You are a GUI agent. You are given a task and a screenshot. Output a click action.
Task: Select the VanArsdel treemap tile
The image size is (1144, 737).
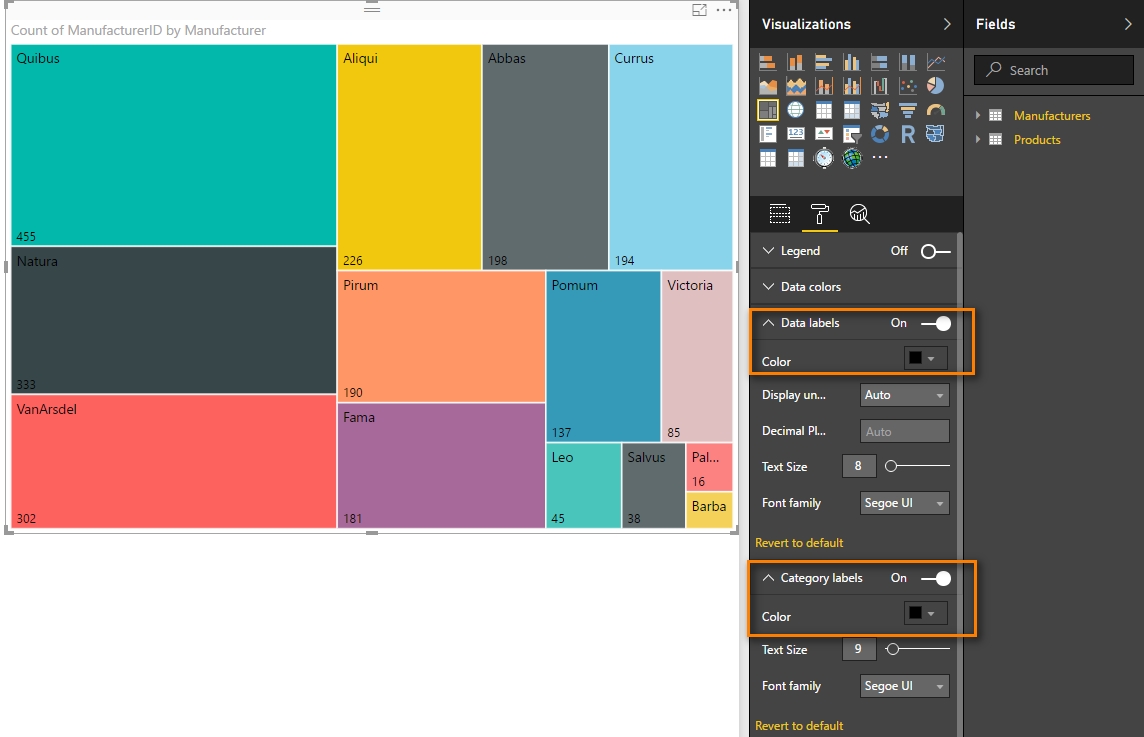pyautogui.click(x=174, y=461)
